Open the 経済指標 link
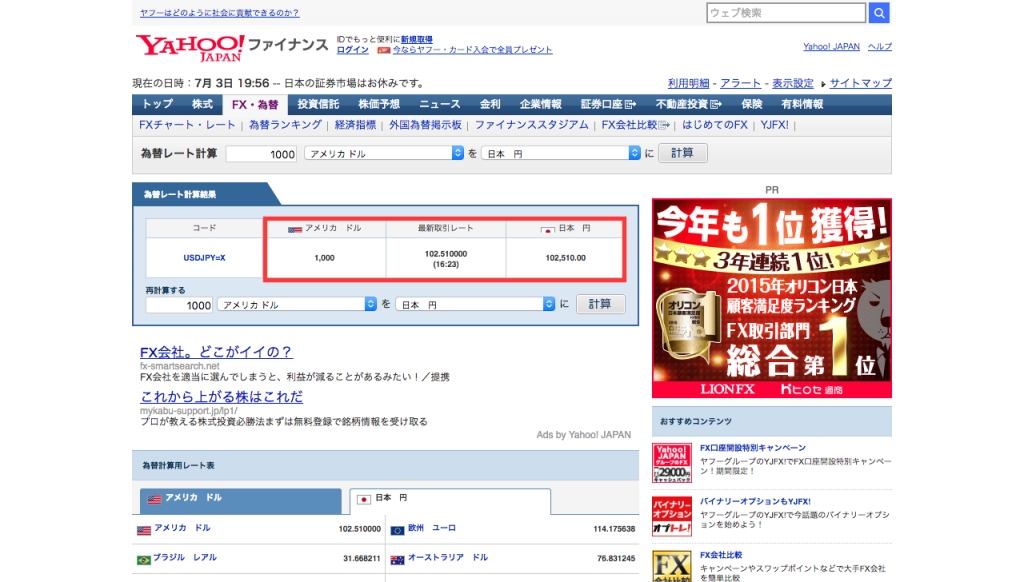The image size is (1024, 582). (x=355, y=125)
